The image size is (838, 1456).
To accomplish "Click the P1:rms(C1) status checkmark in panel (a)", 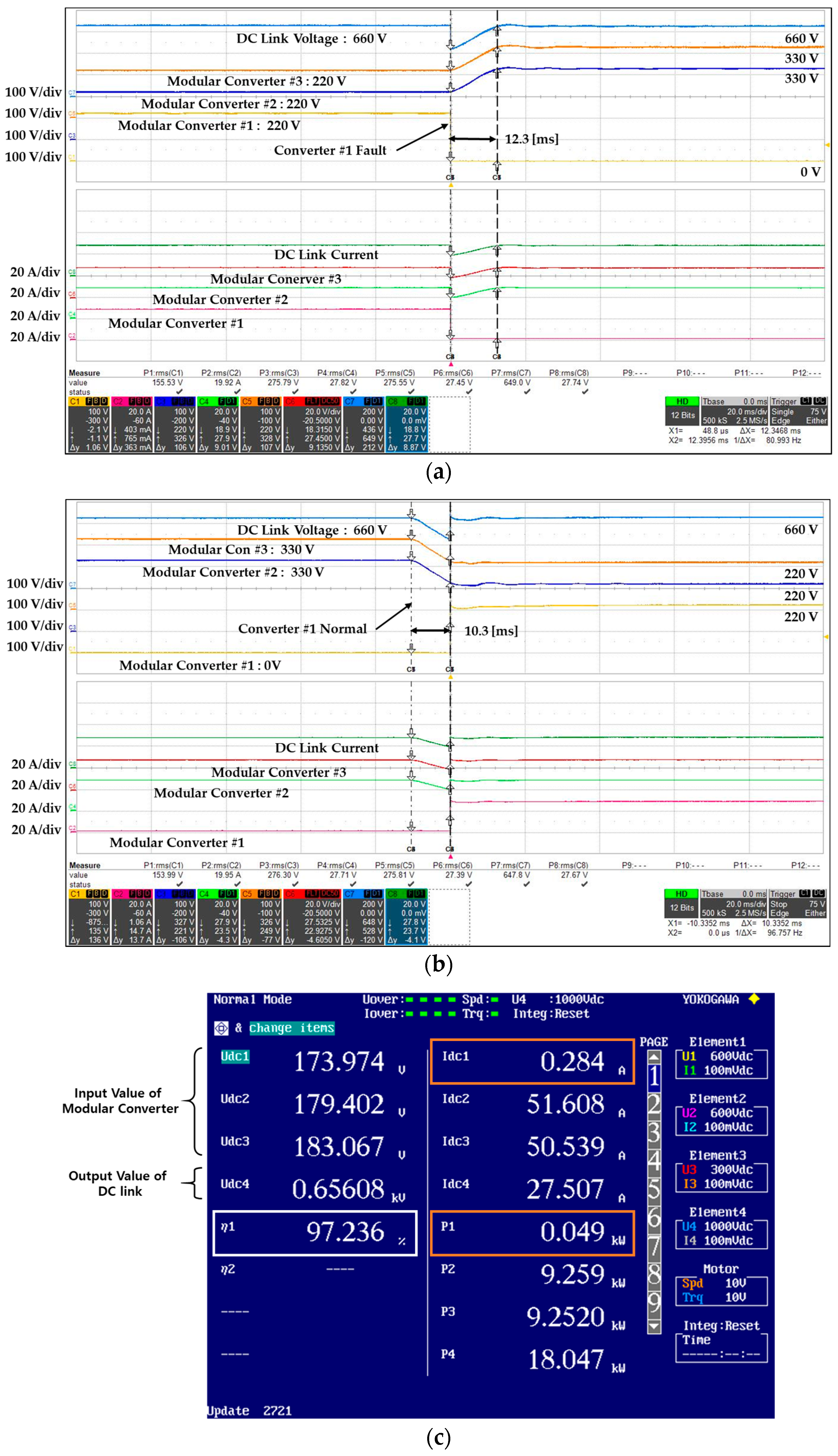I will [x=180, y=392].
